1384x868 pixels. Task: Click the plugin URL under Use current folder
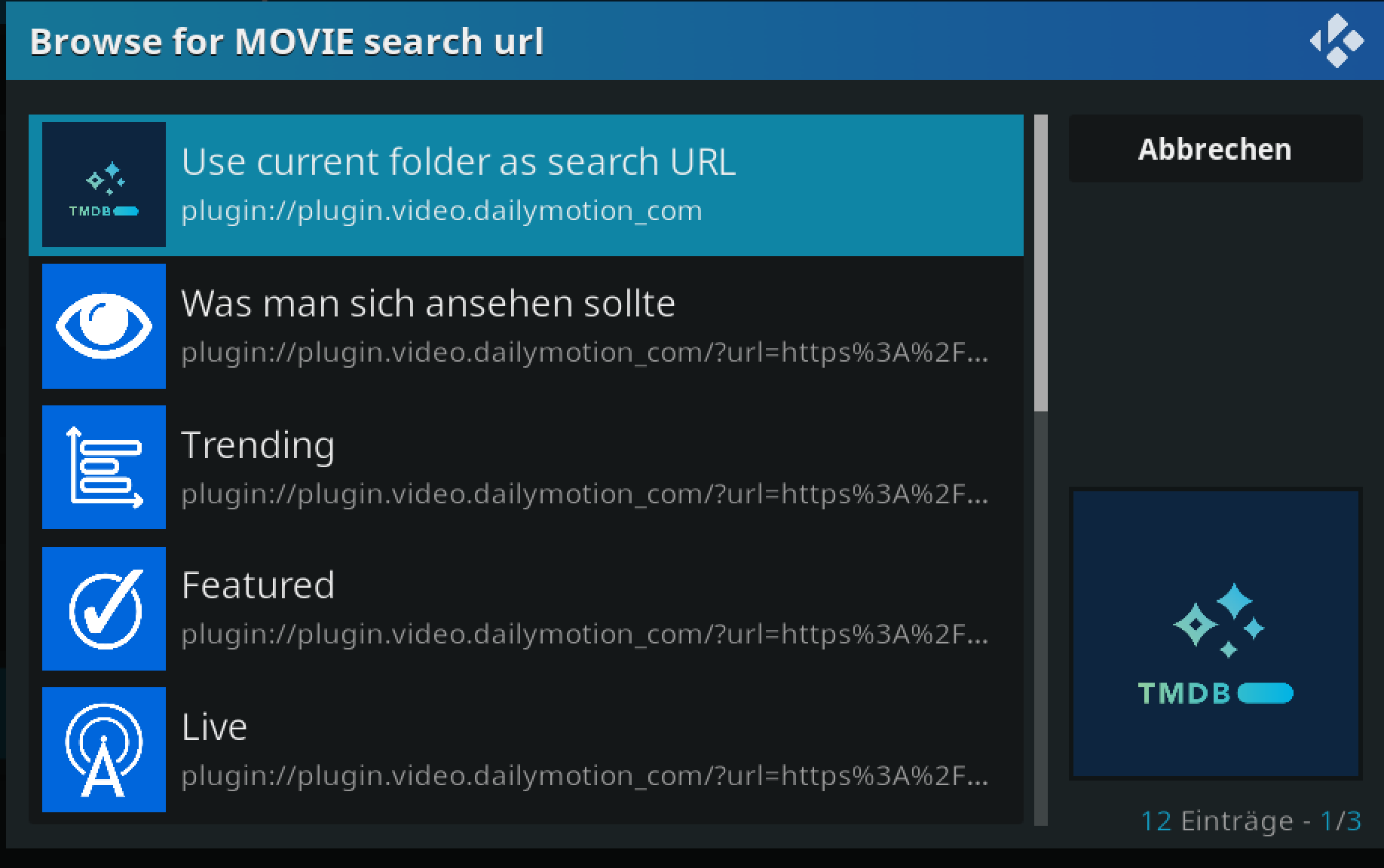[442, 210]
